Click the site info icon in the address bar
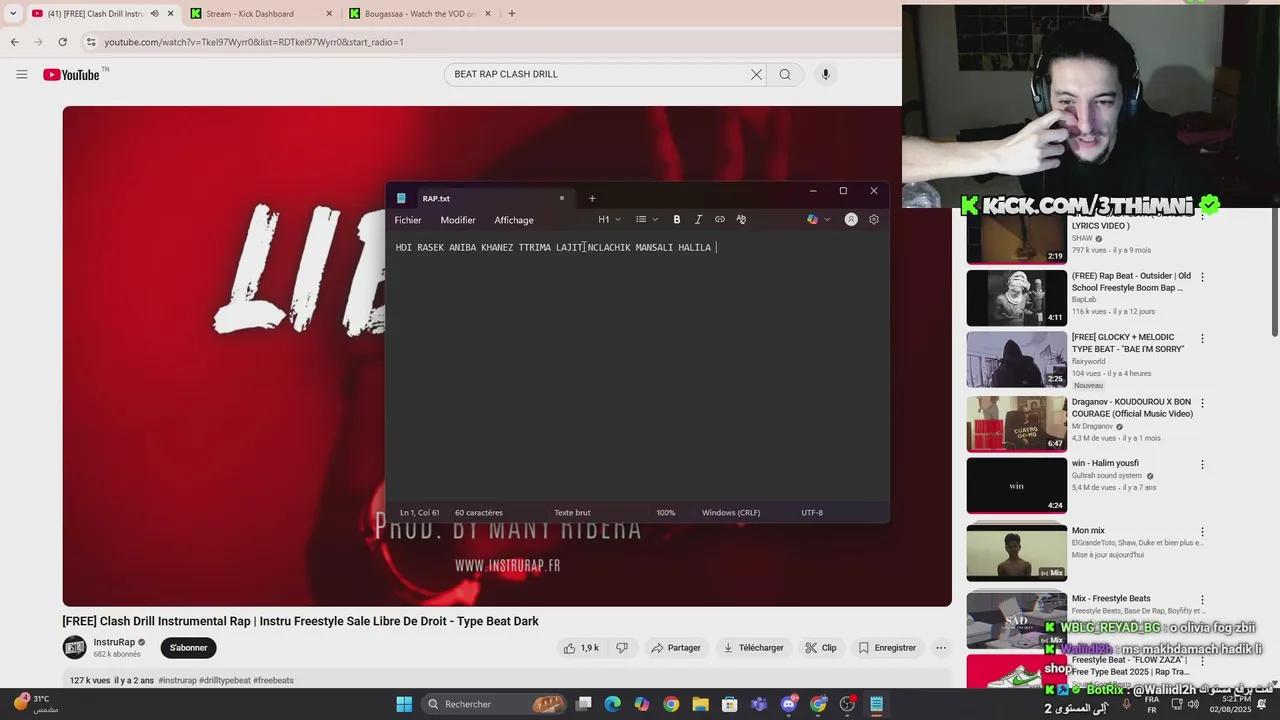The width and height of the screenshot is (1280, 720). [91, 42]
